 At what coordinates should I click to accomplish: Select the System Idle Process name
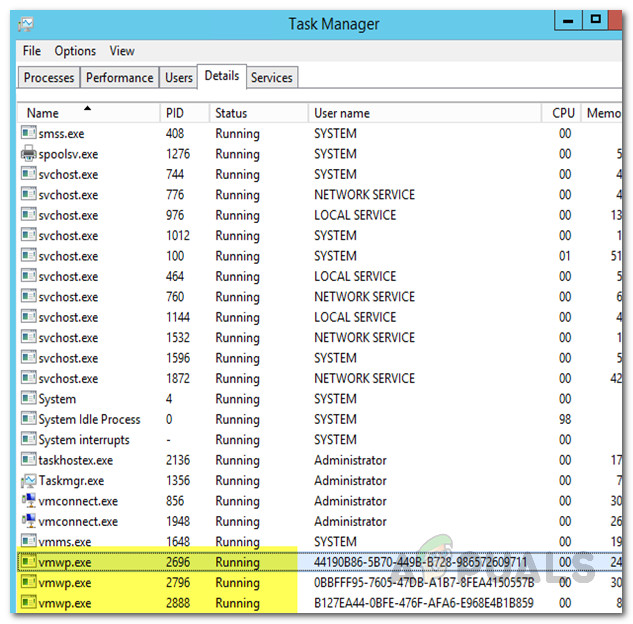tap(89, 419)
